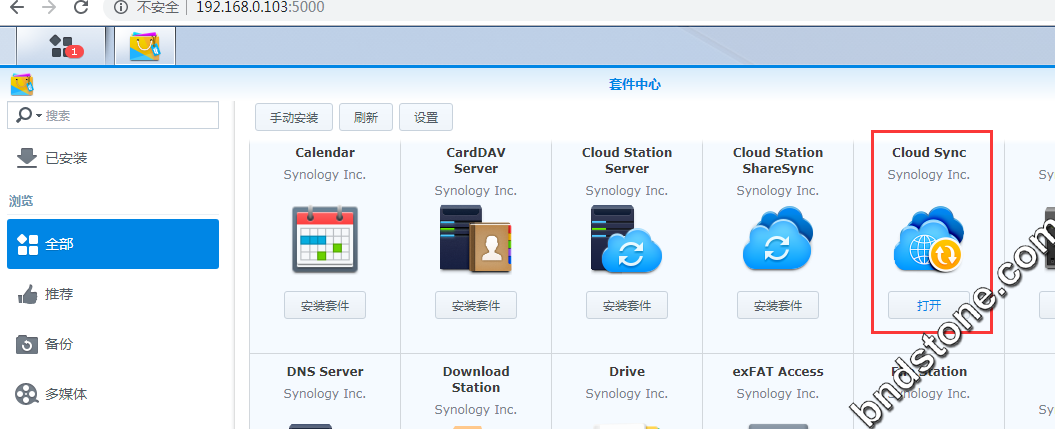This screenshot has width=1055, height=429.
Task: Click the 手动安装 button
Action: tap(294, 117)
